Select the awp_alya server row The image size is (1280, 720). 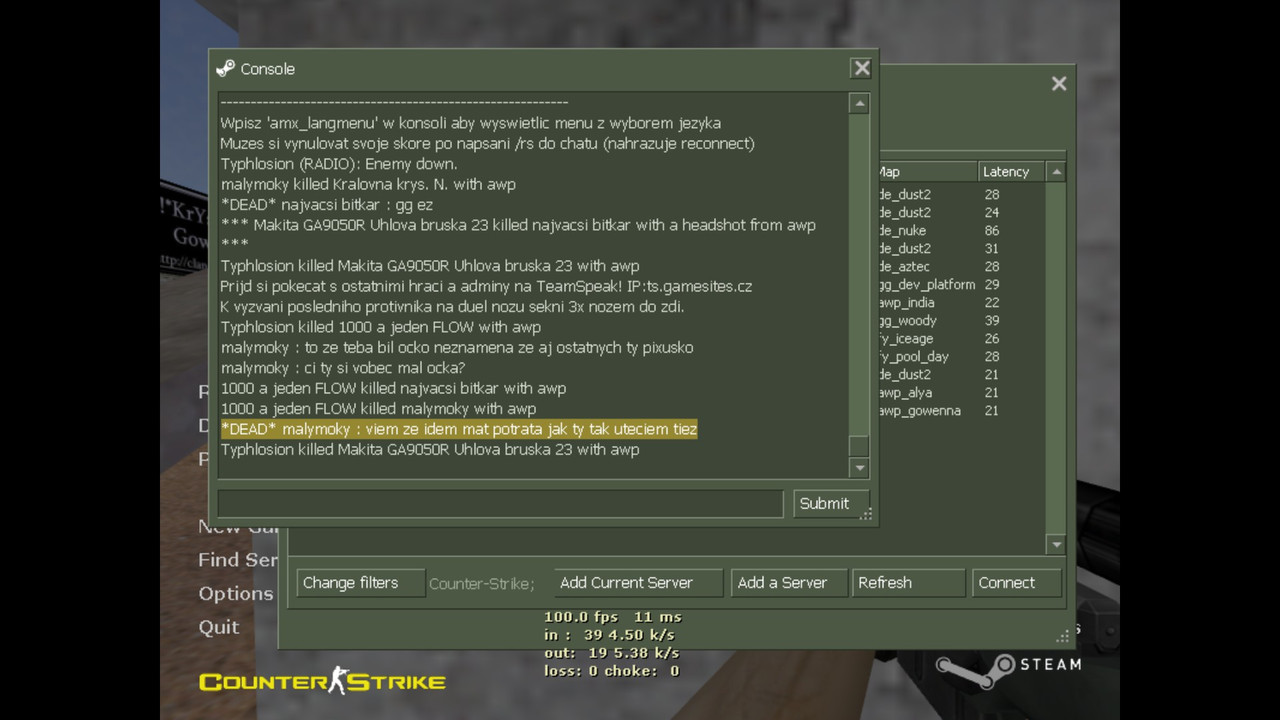point(961,392)
